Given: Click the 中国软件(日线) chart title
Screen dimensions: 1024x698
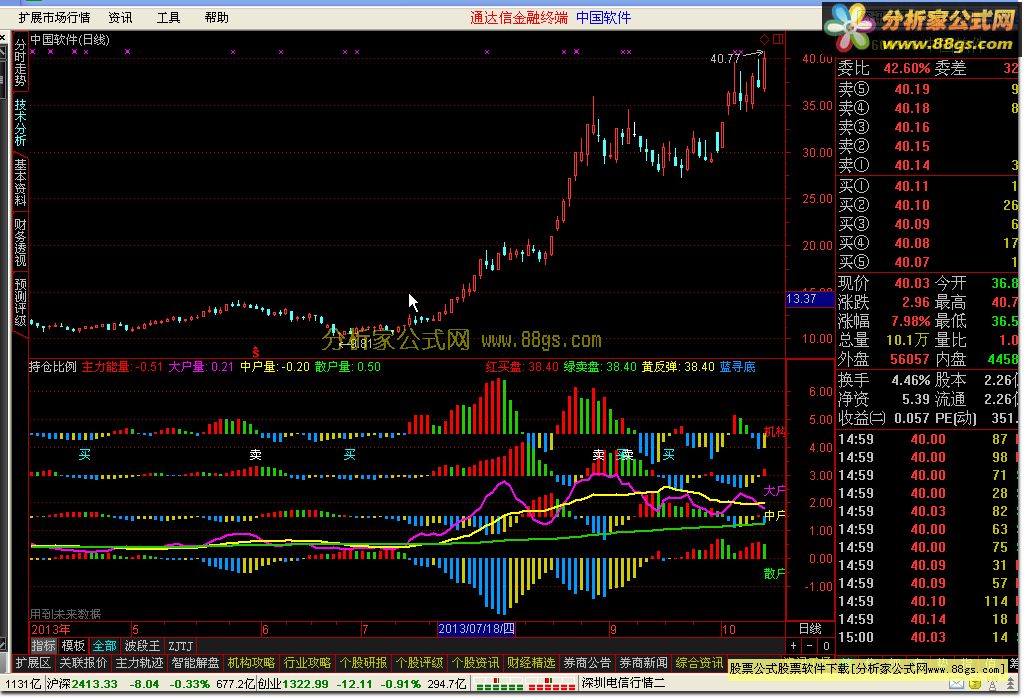Looking at the screenshot, I should 70,40.
